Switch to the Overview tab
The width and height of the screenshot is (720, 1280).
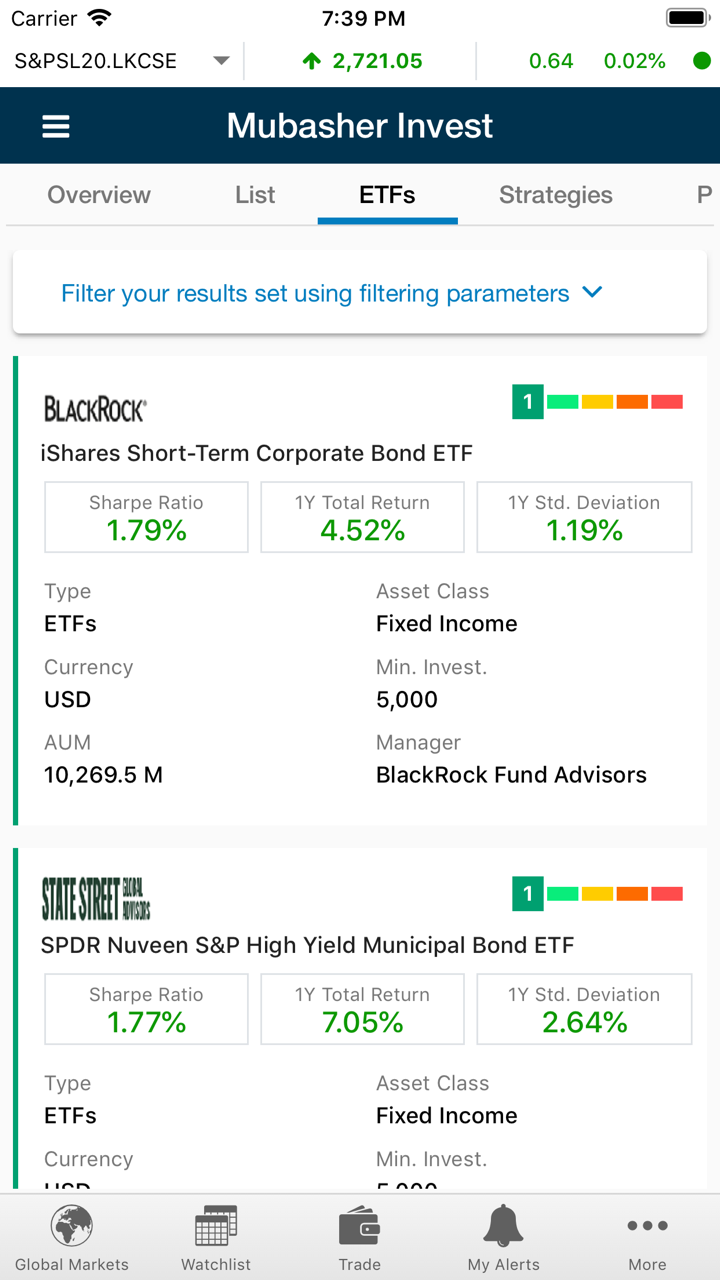[x=99, y=195]
